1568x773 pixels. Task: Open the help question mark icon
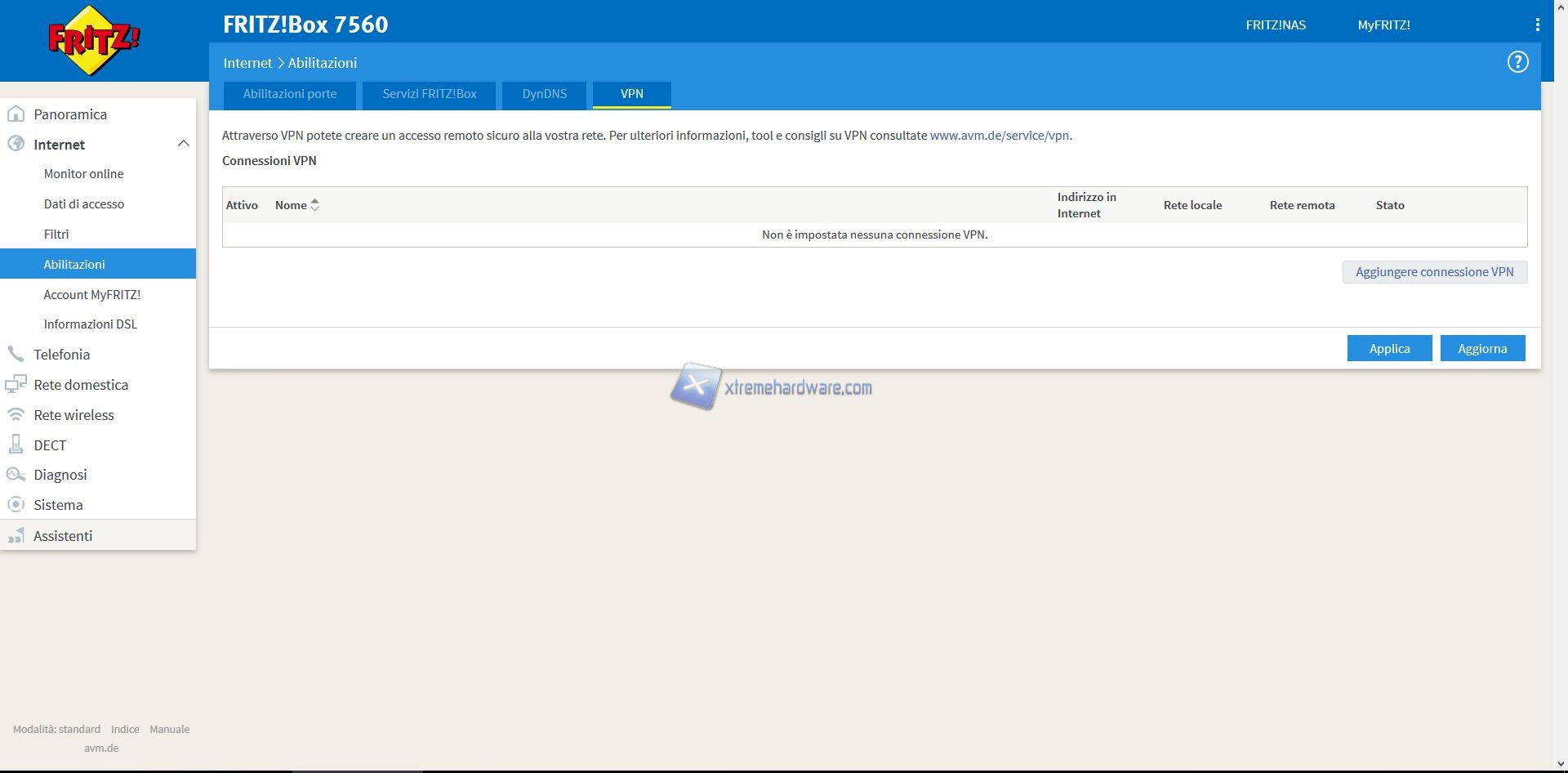(1517, 62)
